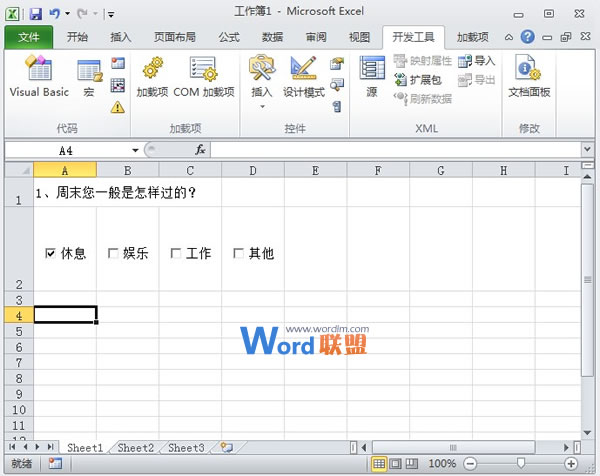600x476 pixels.
Task: Tick the 其他 checkbox
Action: click(x=238, y=254)
